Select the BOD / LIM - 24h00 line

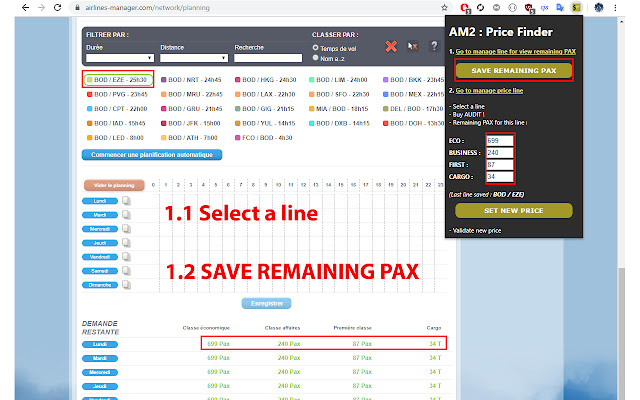pyautogui.click(x=338, y=80)
